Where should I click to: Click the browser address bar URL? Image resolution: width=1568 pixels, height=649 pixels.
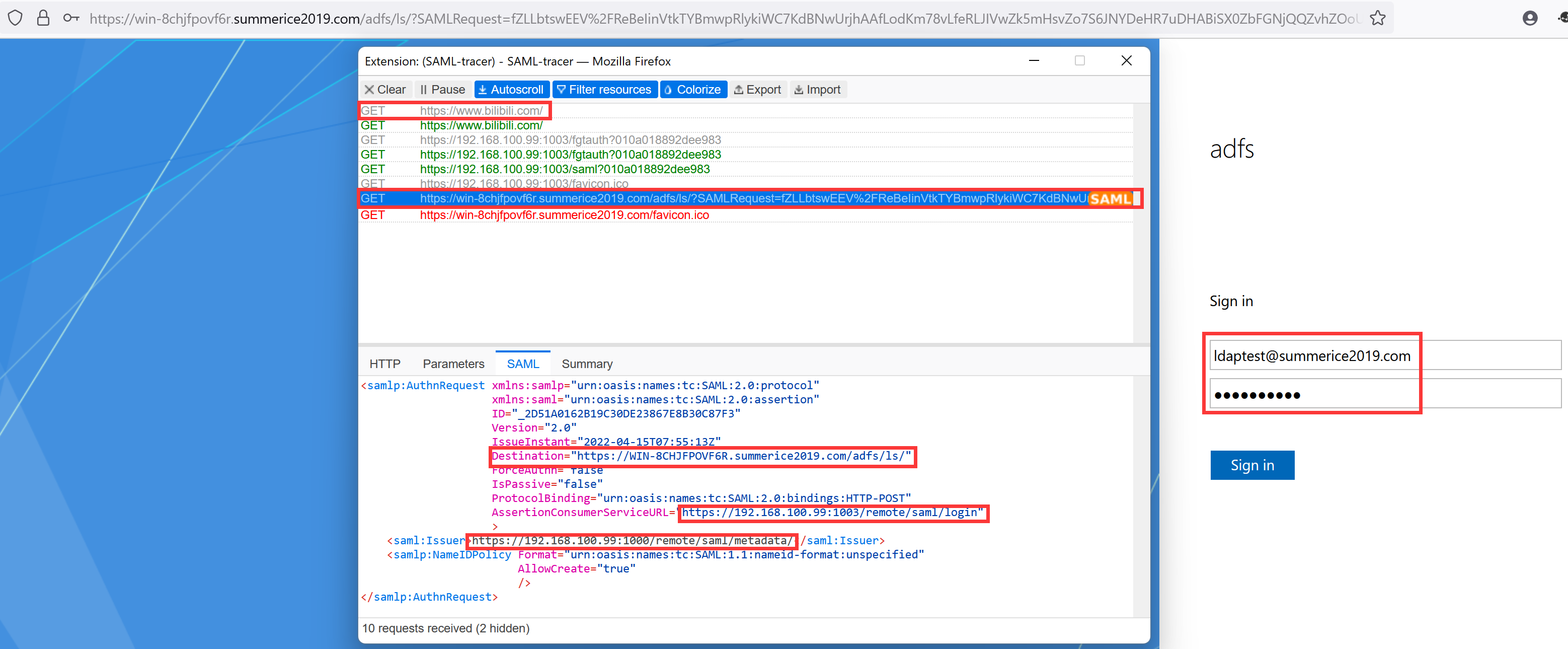click(x=723, y=19)
